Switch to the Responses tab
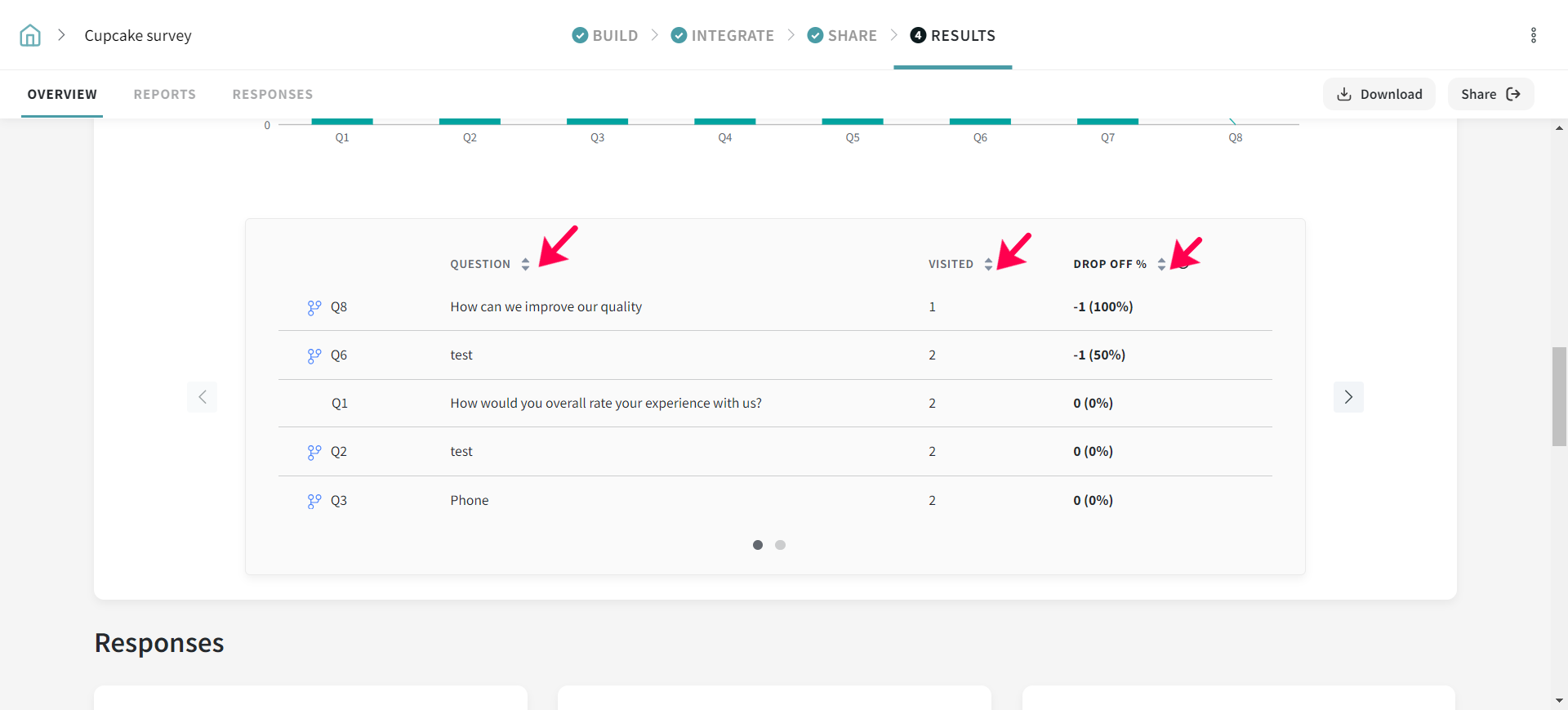 tap(272, 94)
